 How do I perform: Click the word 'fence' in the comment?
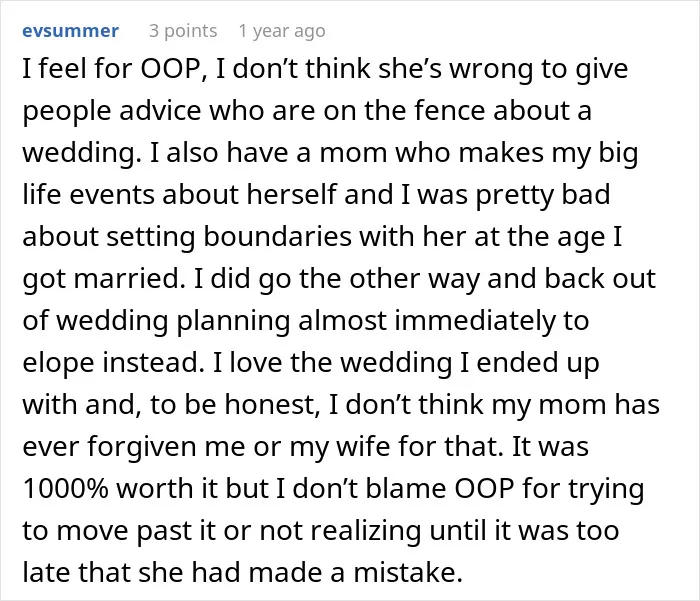coord(449,110)
